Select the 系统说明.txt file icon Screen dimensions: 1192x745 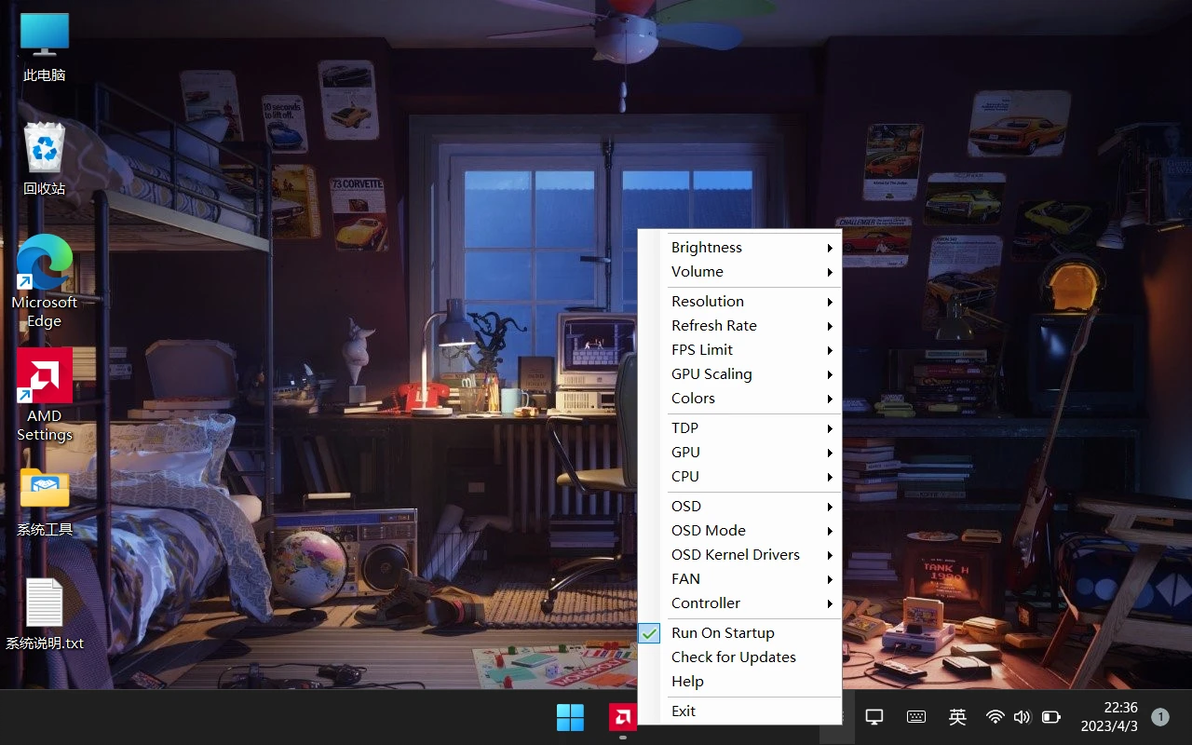[x=44, y=614]
